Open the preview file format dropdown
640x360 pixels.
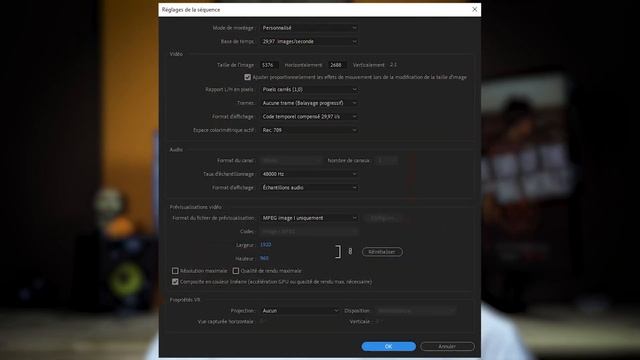pos(309,218)
